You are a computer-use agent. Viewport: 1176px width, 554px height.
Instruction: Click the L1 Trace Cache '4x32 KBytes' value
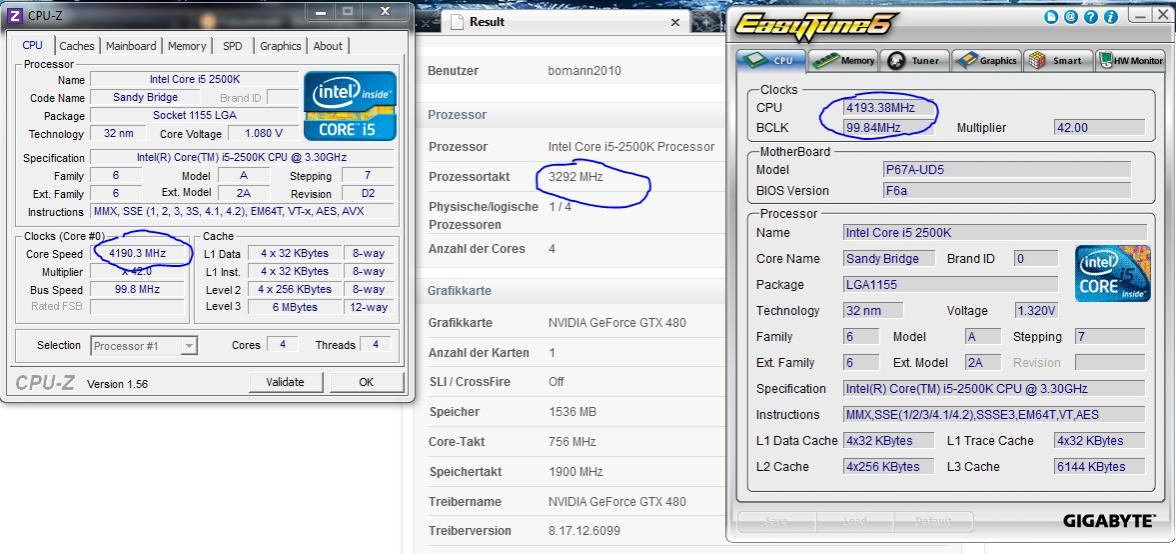click(x=1100, y=441)
